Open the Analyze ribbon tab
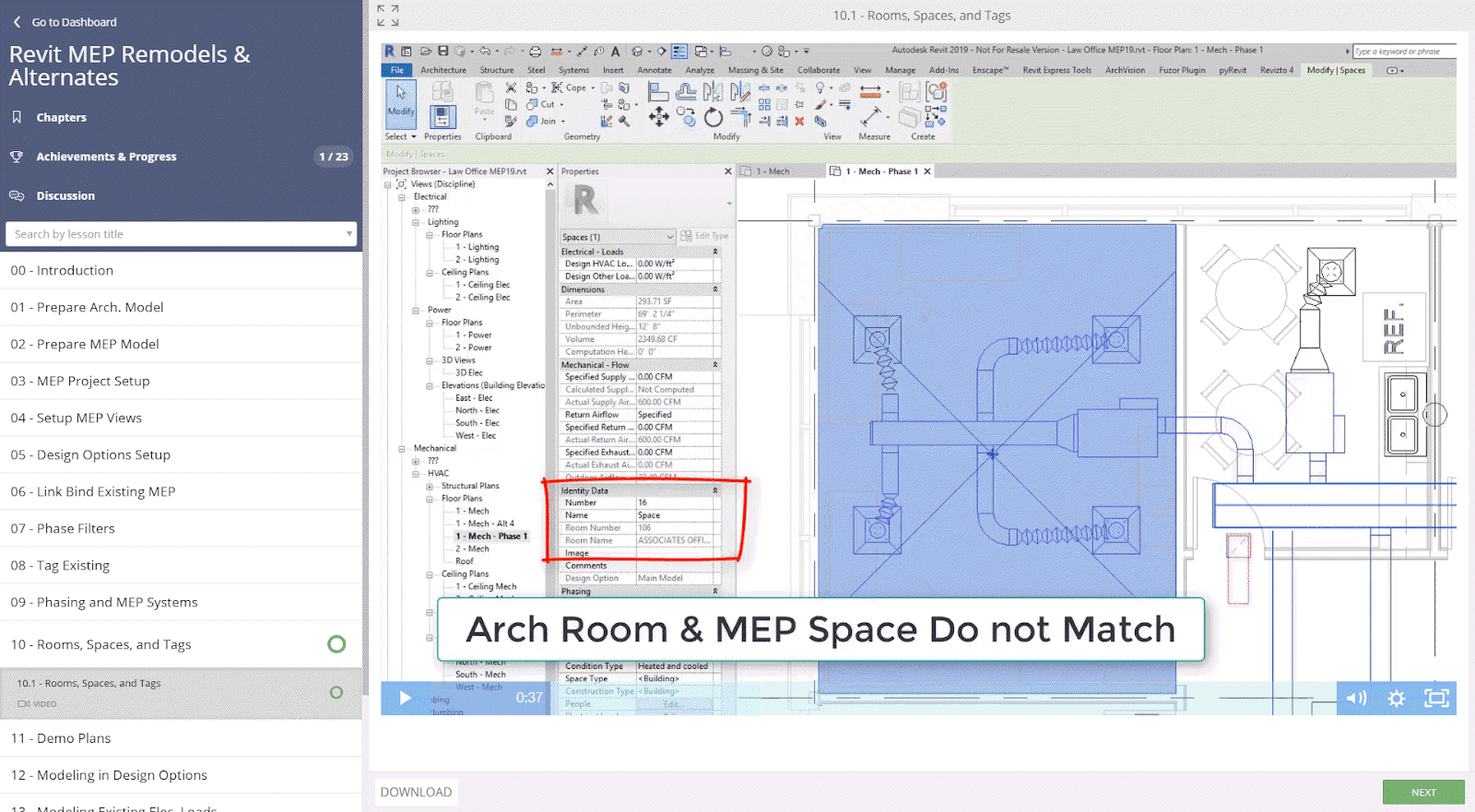This screenshot has height=812, width=1475. coord(700,70)
